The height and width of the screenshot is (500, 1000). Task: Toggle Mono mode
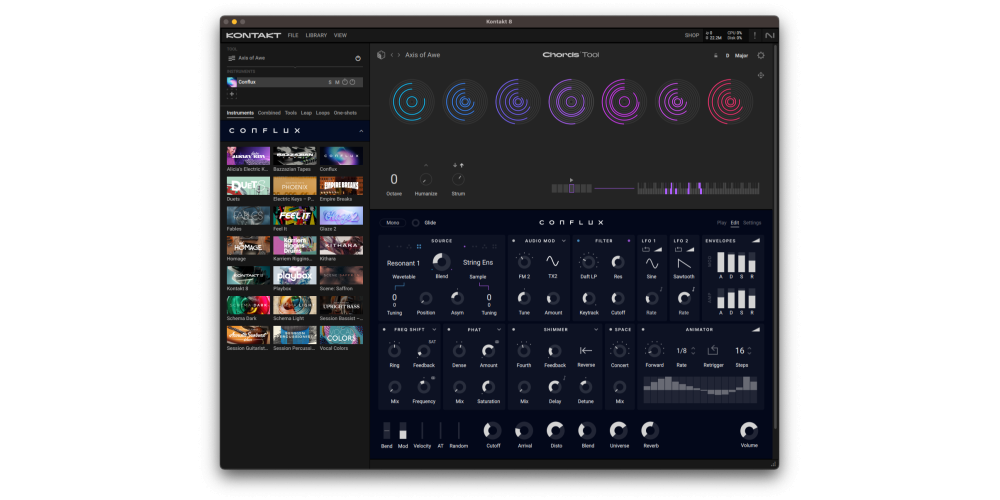click(x=393, y=223)
